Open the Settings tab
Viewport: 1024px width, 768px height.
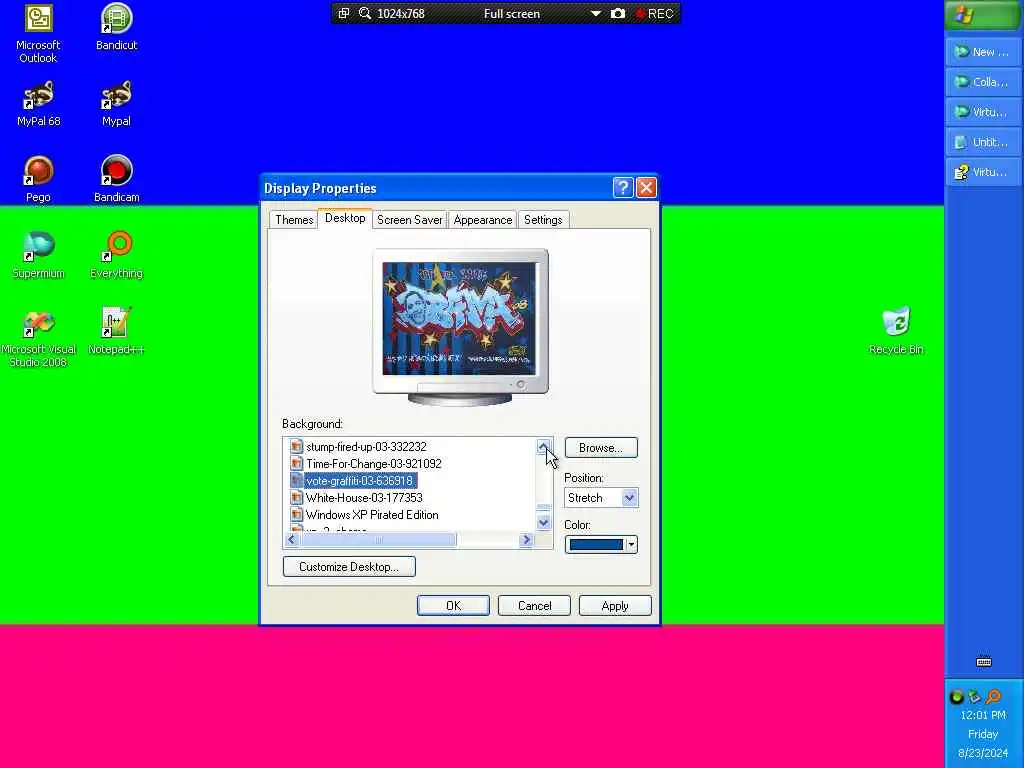[x=543, y=220]
